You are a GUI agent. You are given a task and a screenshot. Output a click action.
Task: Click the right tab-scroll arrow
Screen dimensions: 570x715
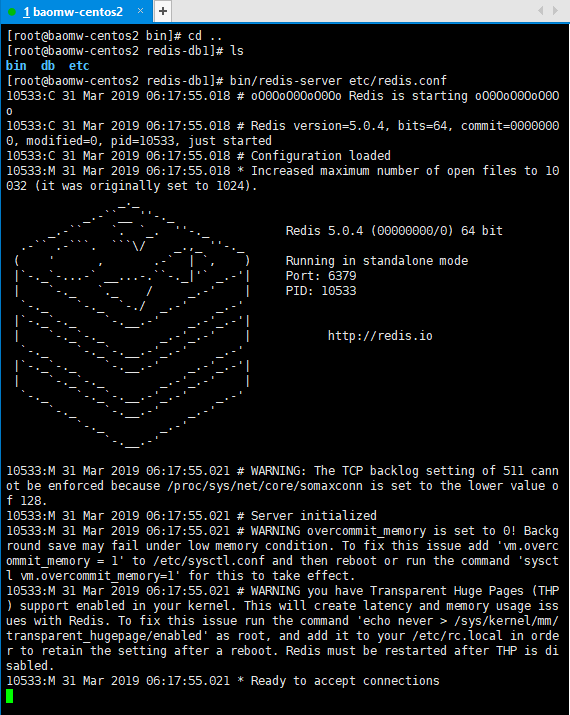pos(555,10)
